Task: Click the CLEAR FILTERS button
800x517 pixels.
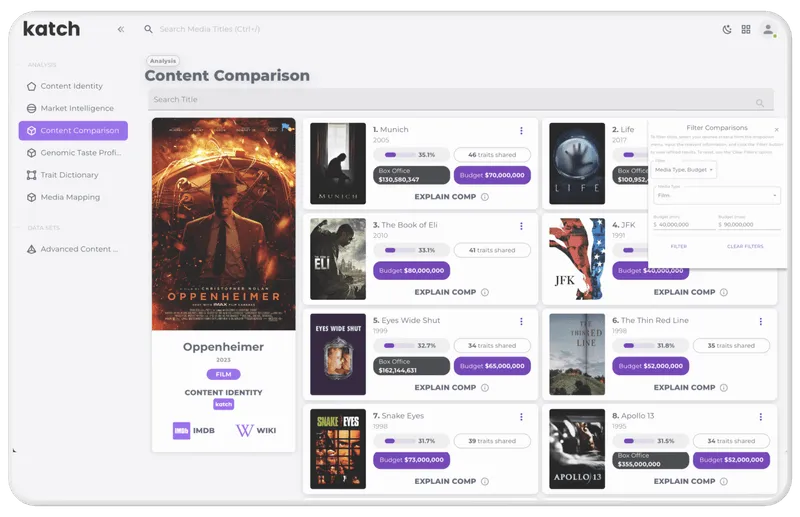Action: click(x=745, y=246)
